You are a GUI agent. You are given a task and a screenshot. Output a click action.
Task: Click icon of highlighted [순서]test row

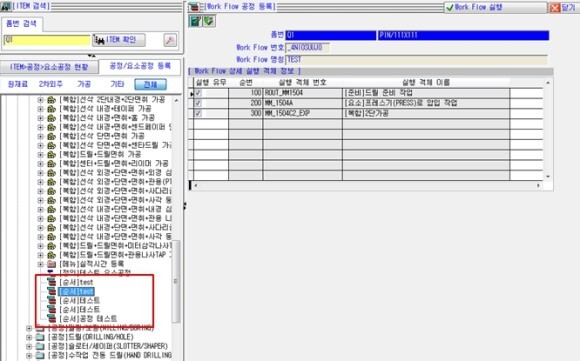52,291
